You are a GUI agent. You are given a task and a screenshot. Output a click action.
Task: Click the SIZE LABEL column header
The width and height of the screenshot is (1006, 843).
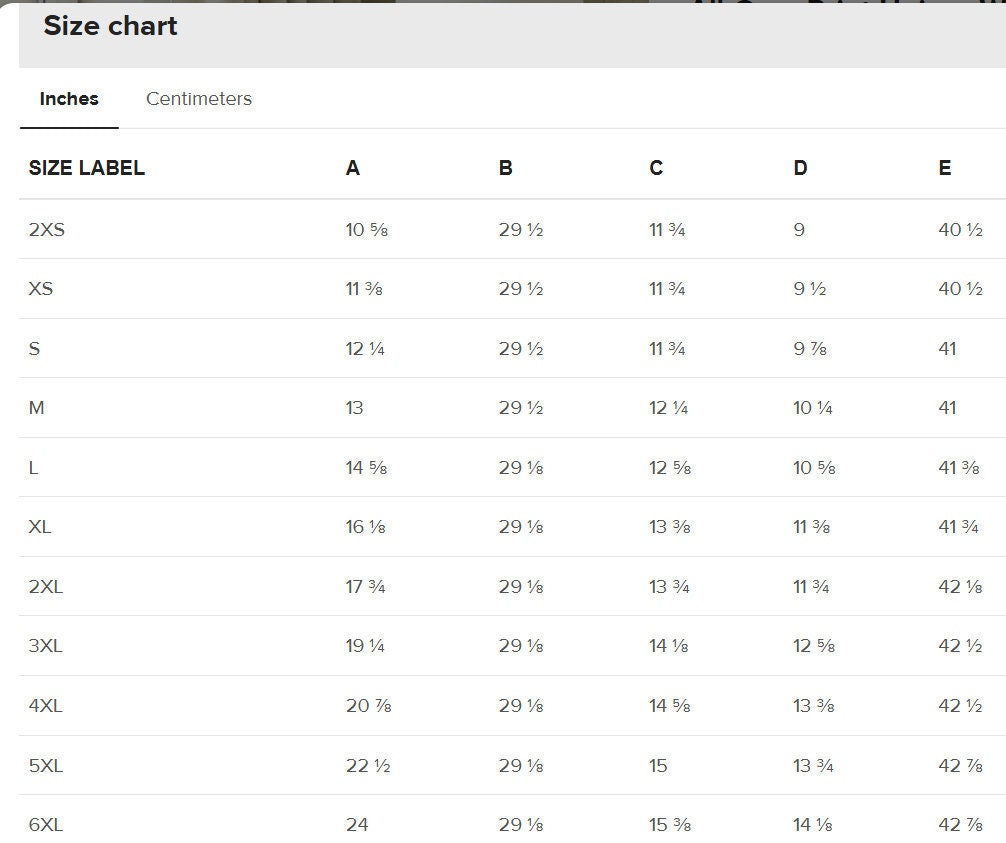(86, 168)
